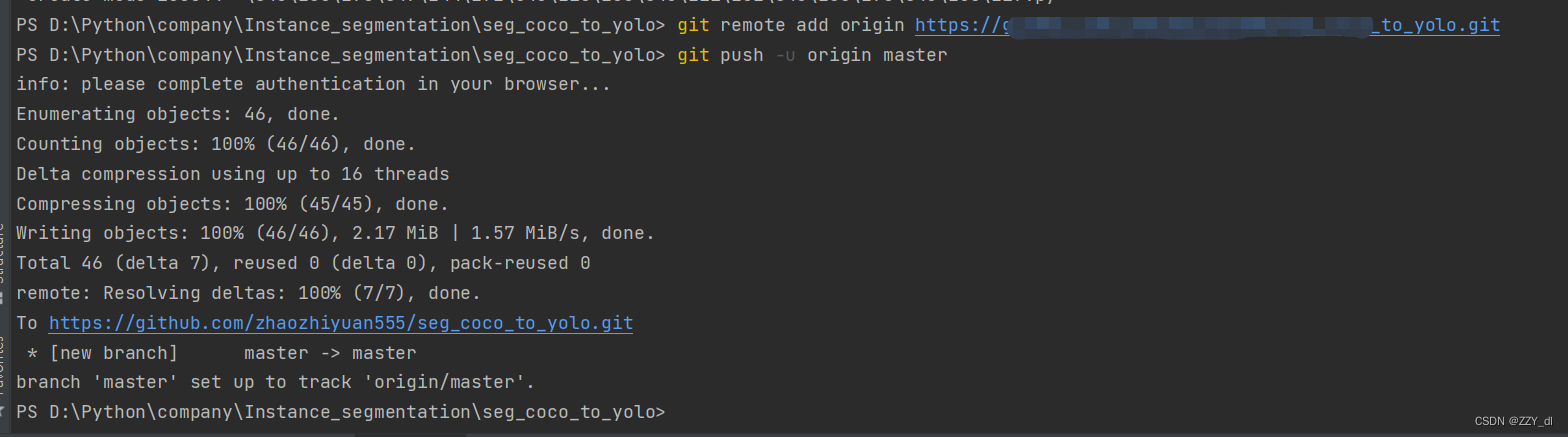This screenshot has width=1568, height=437.
Task: Click the branch 'master' tracking message
Action: 276,382
